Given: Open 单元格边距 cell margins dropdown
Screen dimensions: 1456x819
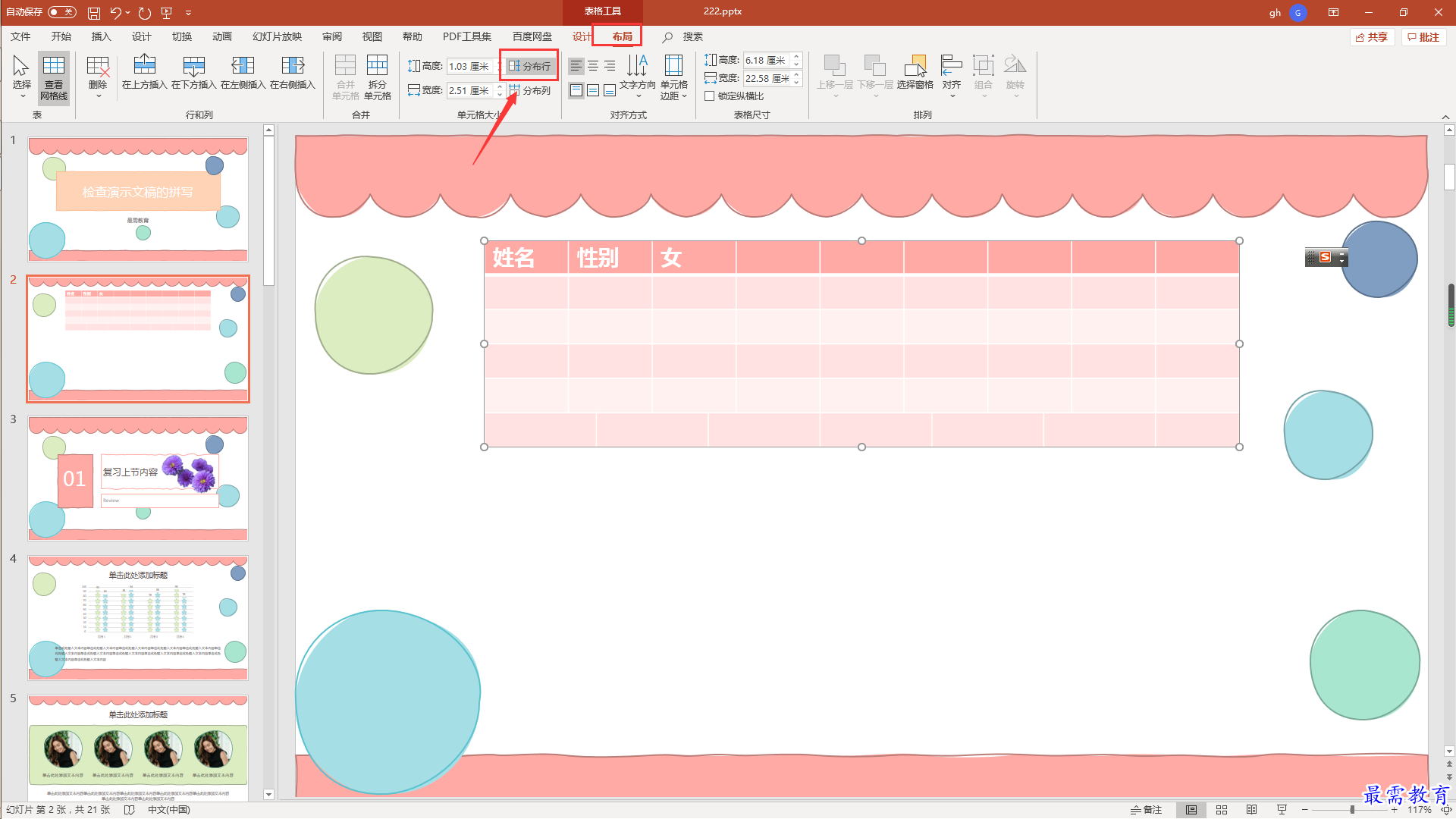Looking at the screenshot, I should click(x=673, y=77).
